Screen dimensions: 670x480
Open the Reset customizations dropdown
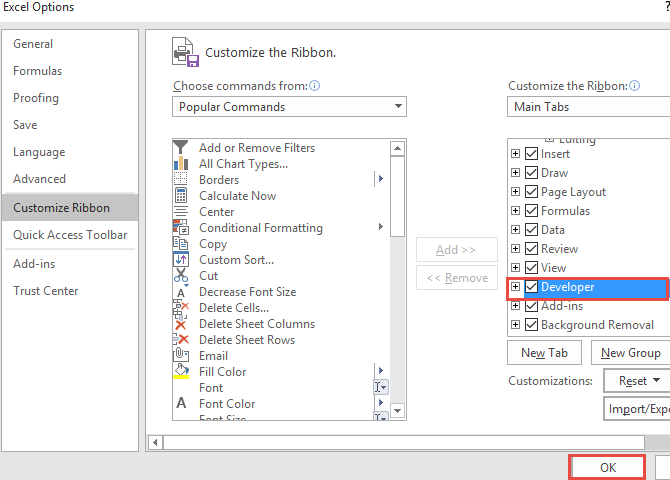pos(637,380)
